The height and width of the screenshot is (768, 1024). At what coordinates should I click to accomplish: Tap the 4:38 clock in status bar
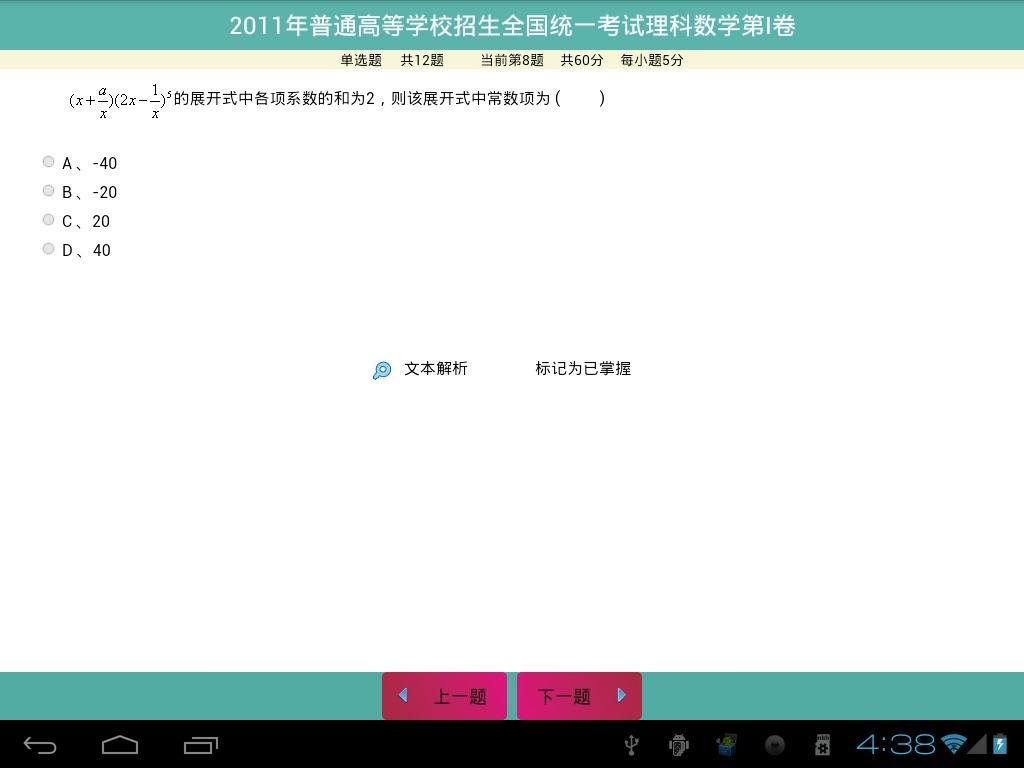[x=895, y=745]
